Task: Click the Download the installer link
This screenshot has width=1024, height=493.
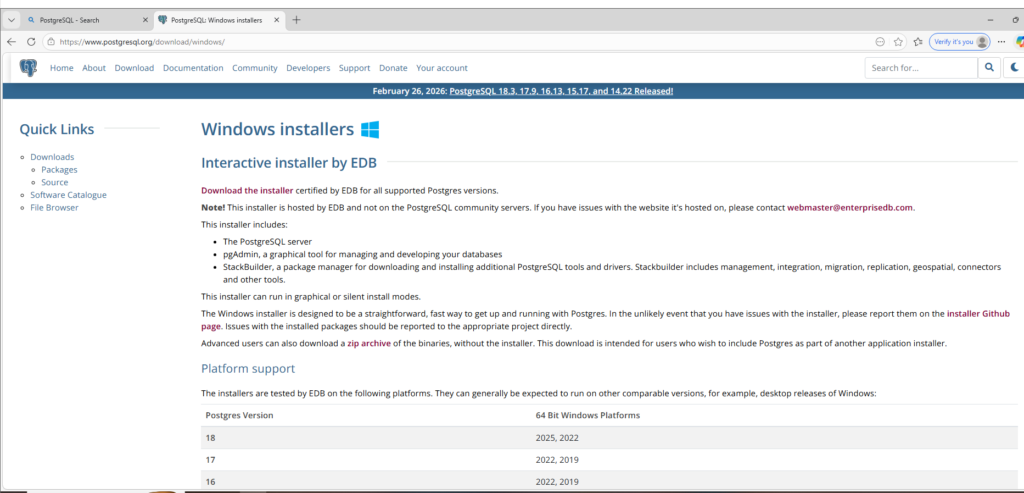Action: click(247, 190)
